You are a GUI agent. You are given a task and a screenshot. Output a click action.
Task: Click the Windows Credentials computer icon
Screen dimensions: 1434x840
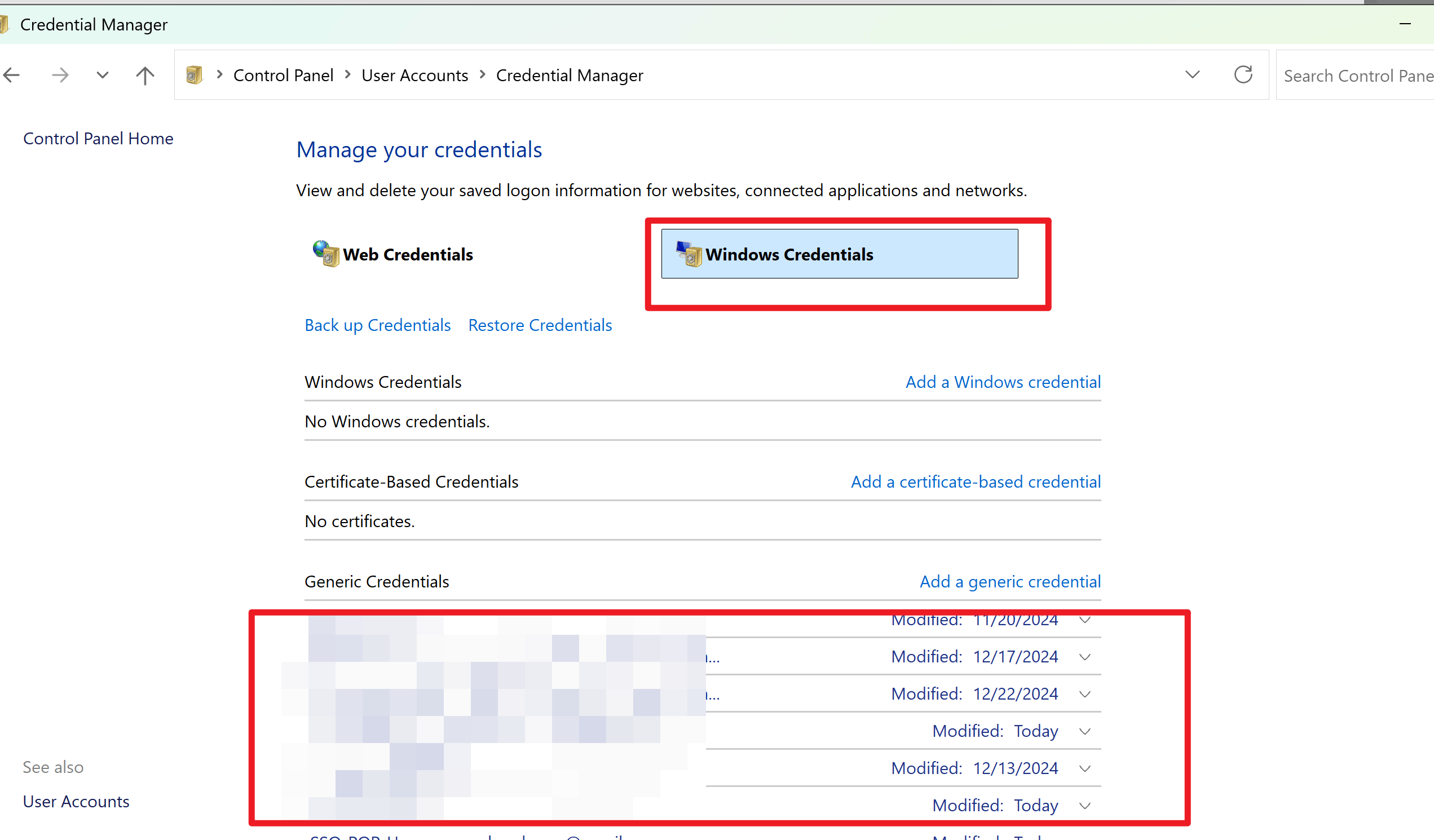689,254
